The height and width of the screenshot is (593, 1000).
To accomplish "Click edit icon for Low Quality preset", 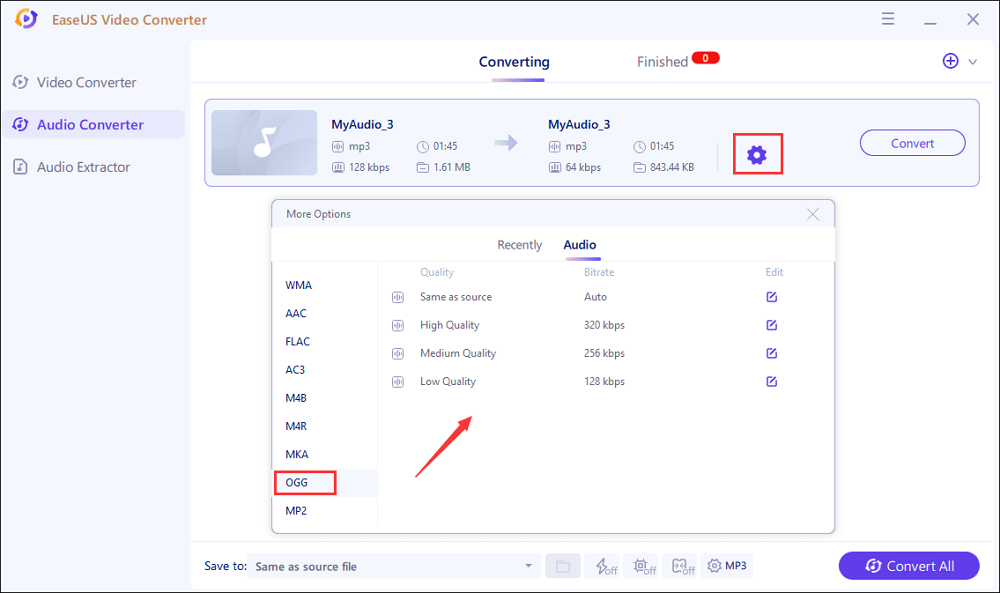I will [x=771, y=381].
